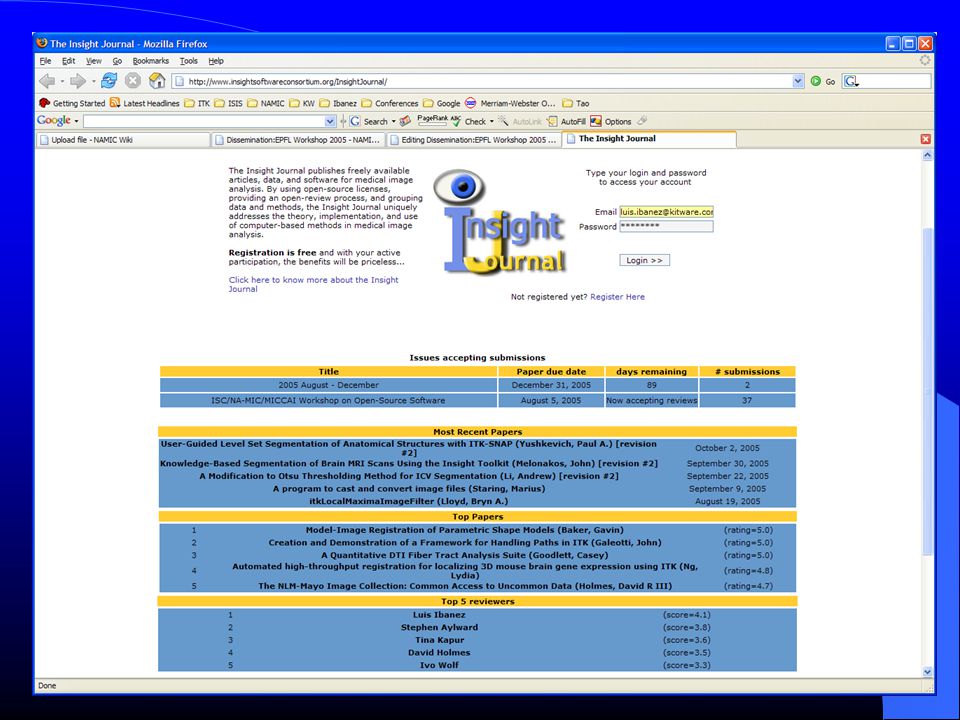960x720 pixels.
Task: Click the browser Forward arrow button
Action: pyautogui.click(x=77, y=81)
